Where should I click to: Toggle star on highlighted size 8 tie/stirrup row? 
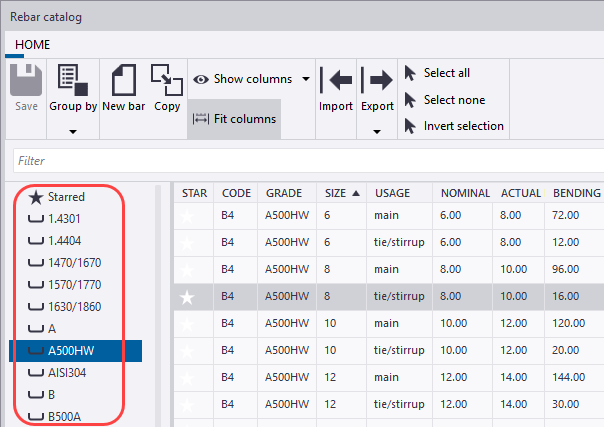pyautogui.click(x=186, y=296)
